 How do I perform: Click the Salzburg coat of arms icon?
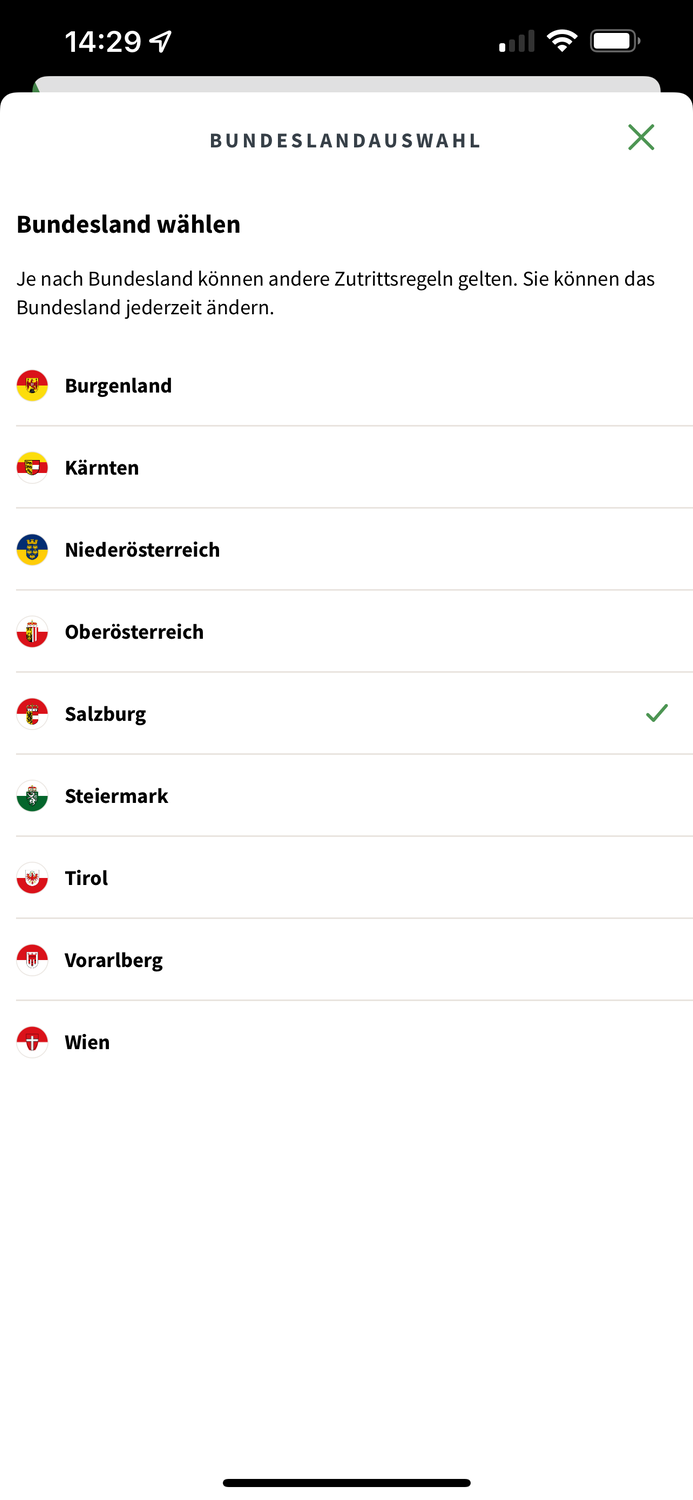click(x=31, y=713)
